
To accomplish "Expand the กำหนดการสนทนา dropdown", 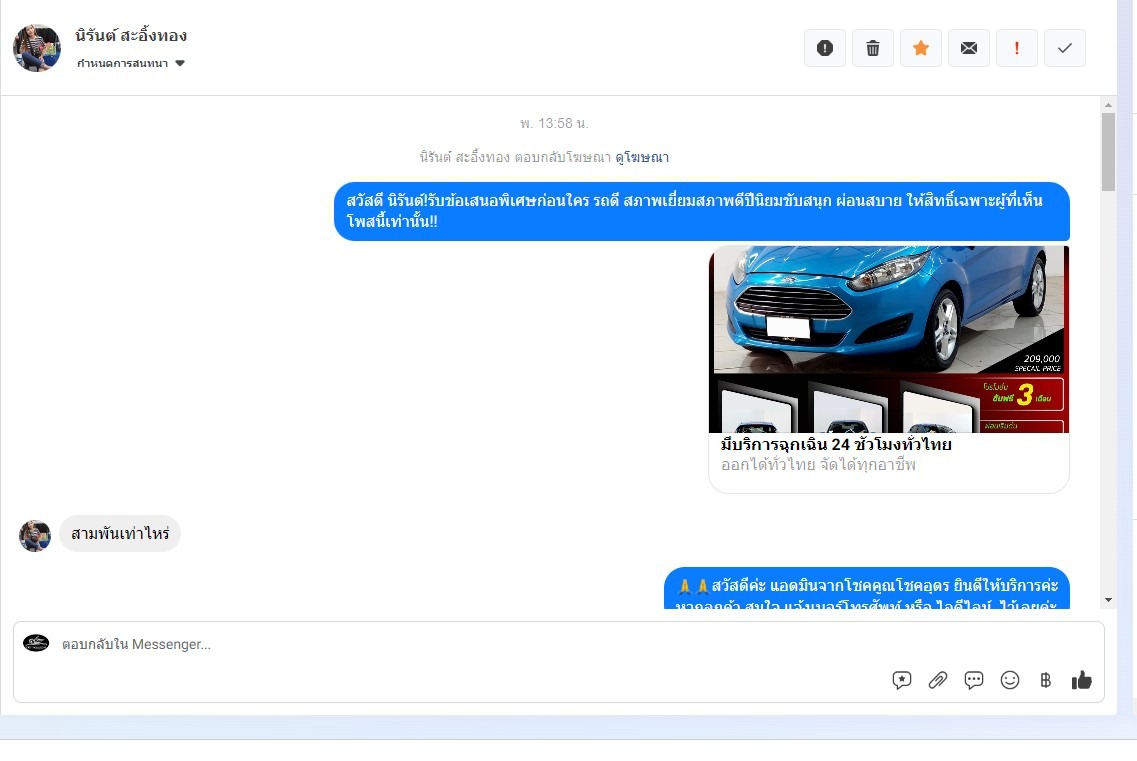I will [x=131, y=63].
